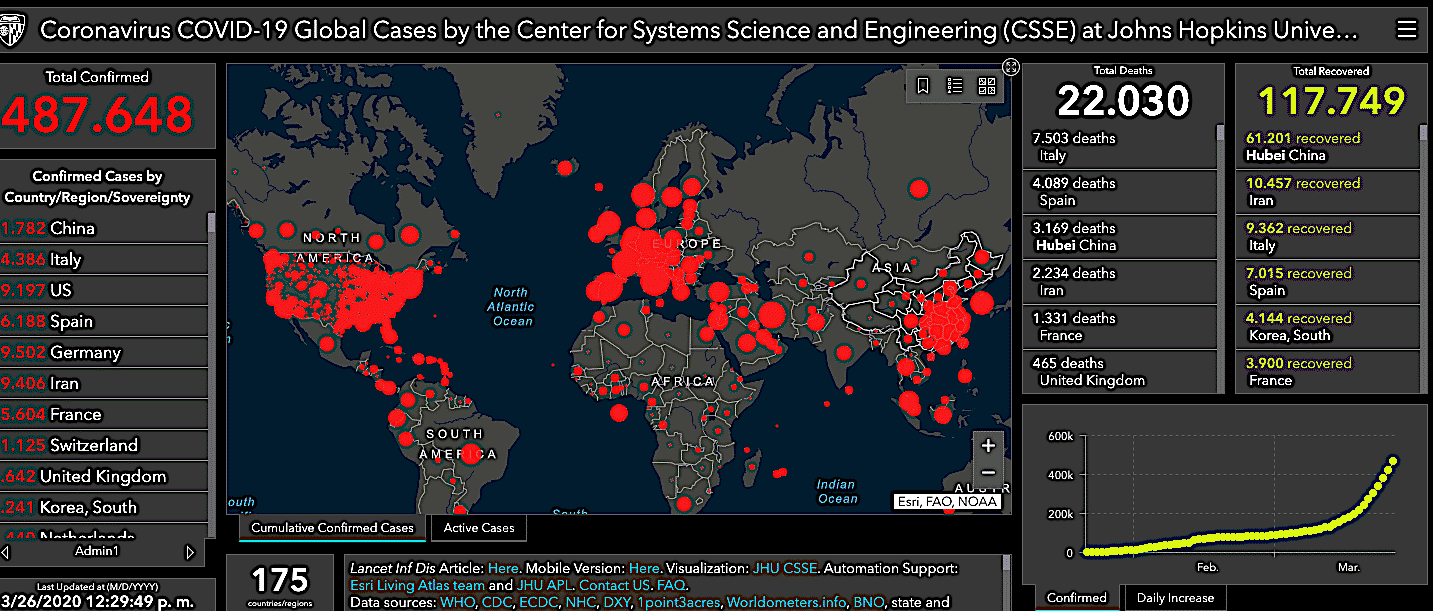Click the Total Deaths list scrollbar

click(x=1219, y=133)
